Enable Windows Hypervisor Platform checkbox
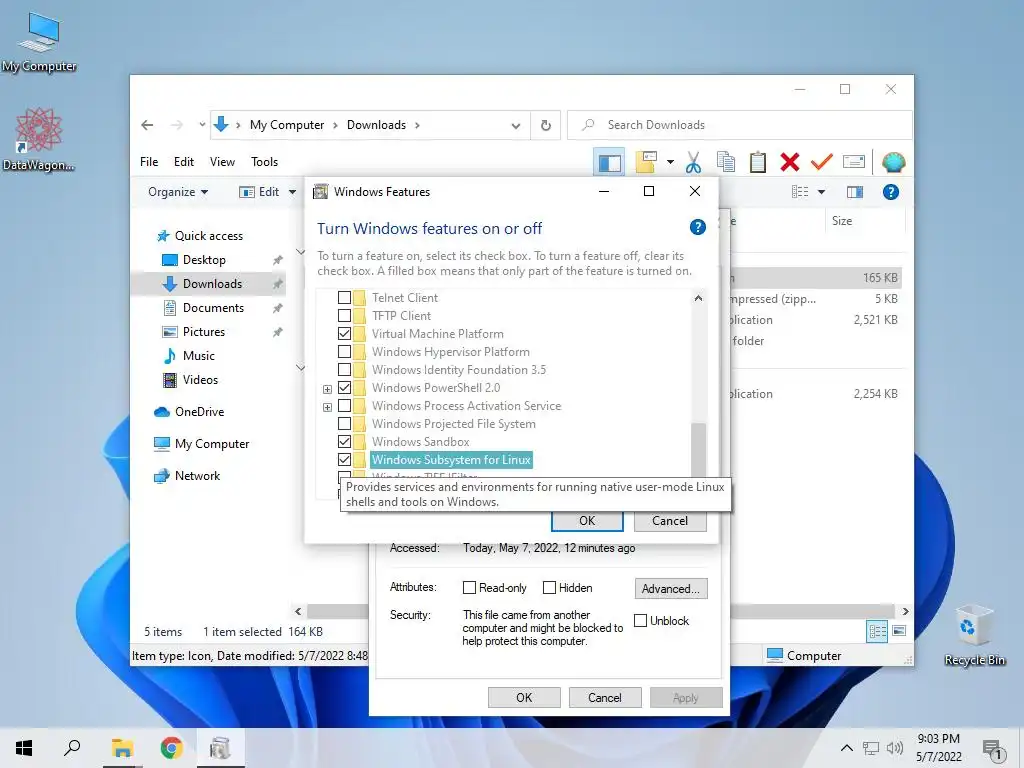 tap(344, 352)
